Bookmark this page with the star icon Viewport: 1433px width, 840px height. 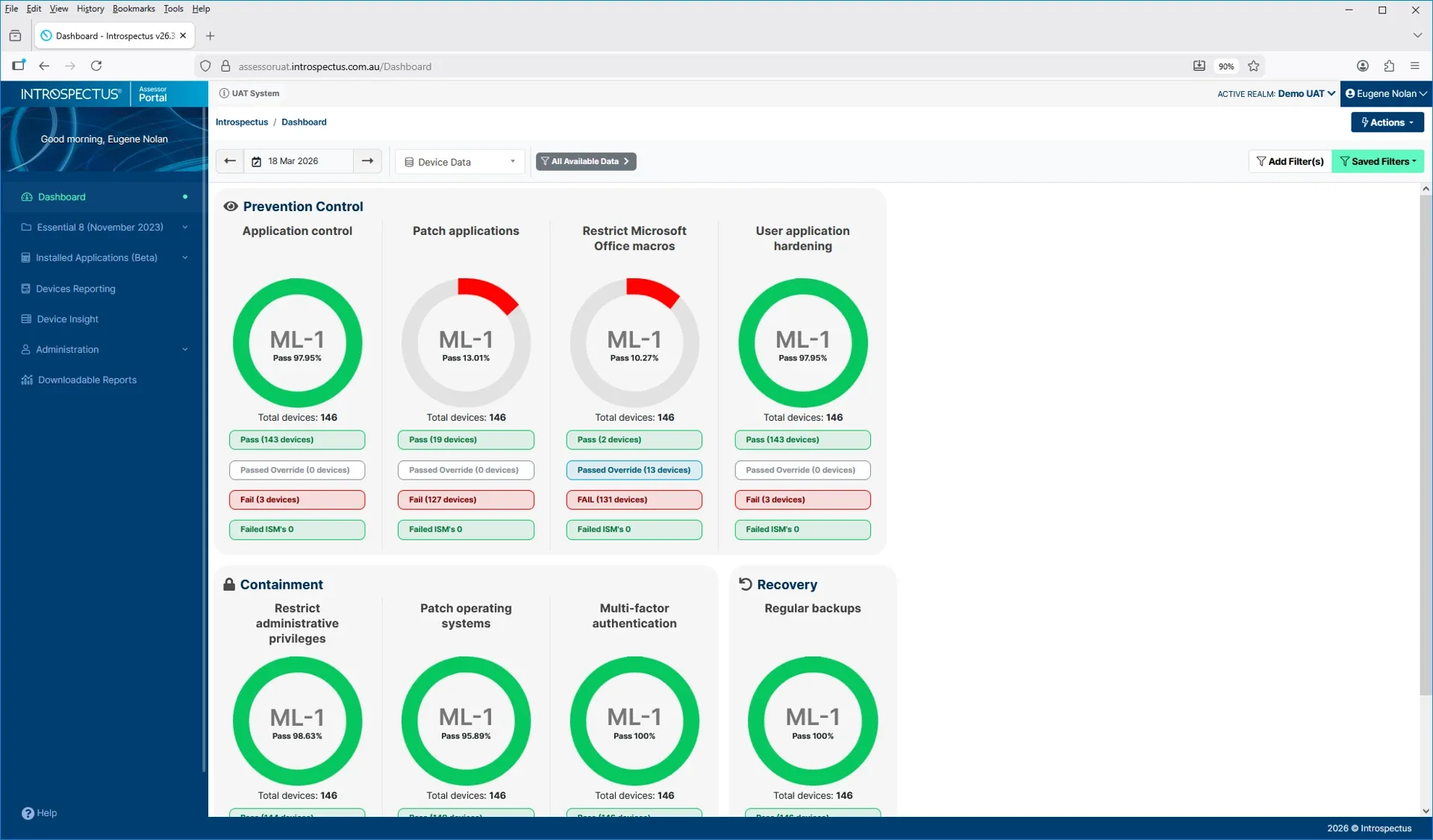click(x=1254, y=66)
